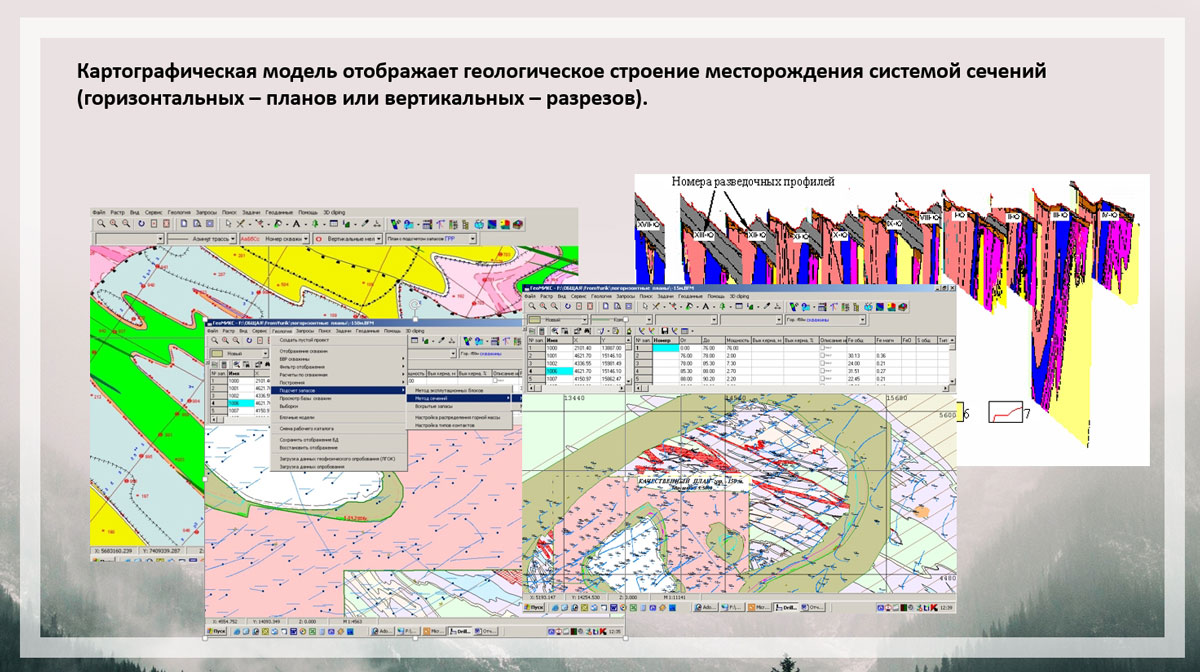
Task: Select text 'A' tool in back map window
Action: [296, 223]
